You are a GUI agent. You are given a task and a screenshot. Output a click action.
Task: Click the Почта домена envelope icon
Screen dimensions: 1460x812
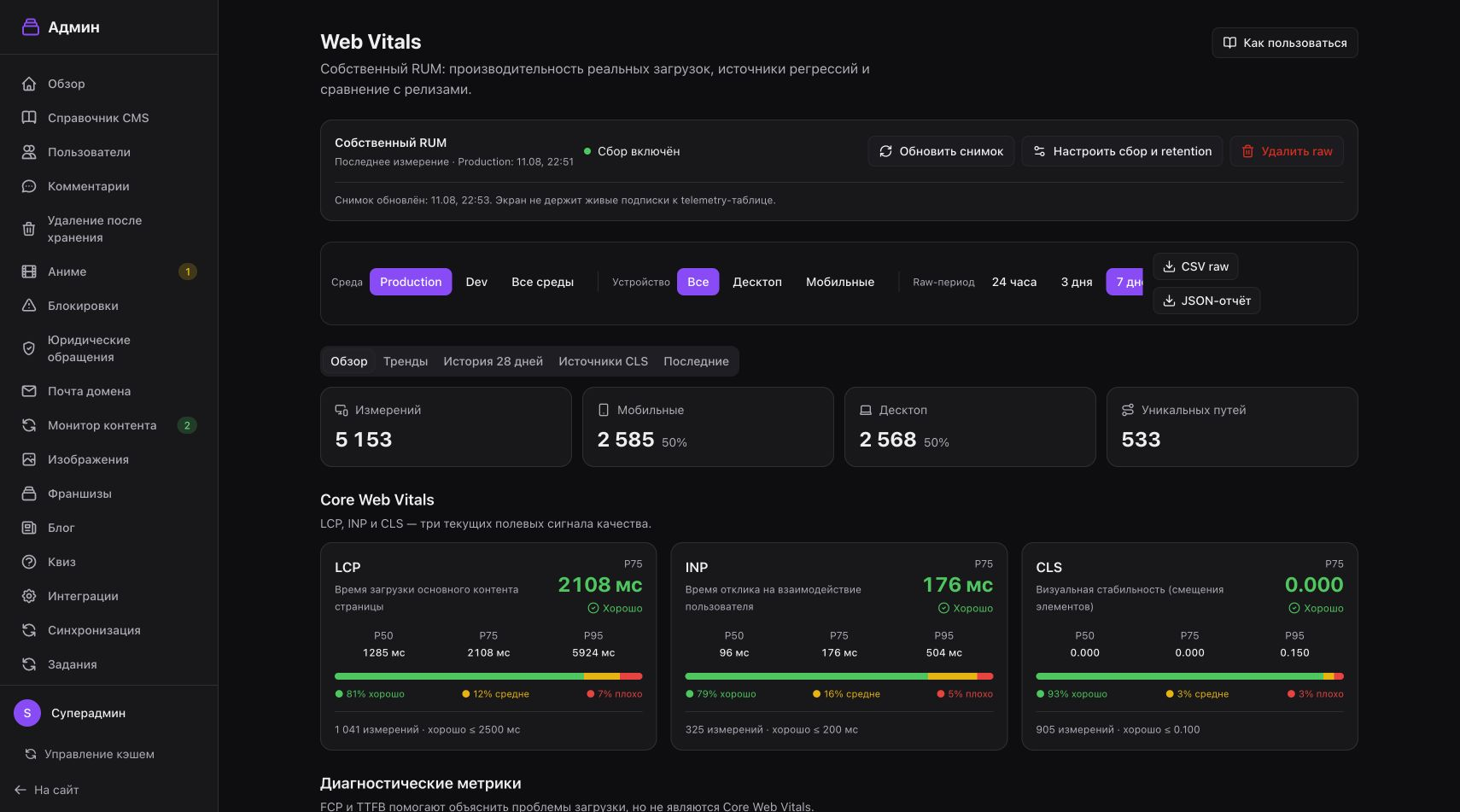tap(29, 391)
